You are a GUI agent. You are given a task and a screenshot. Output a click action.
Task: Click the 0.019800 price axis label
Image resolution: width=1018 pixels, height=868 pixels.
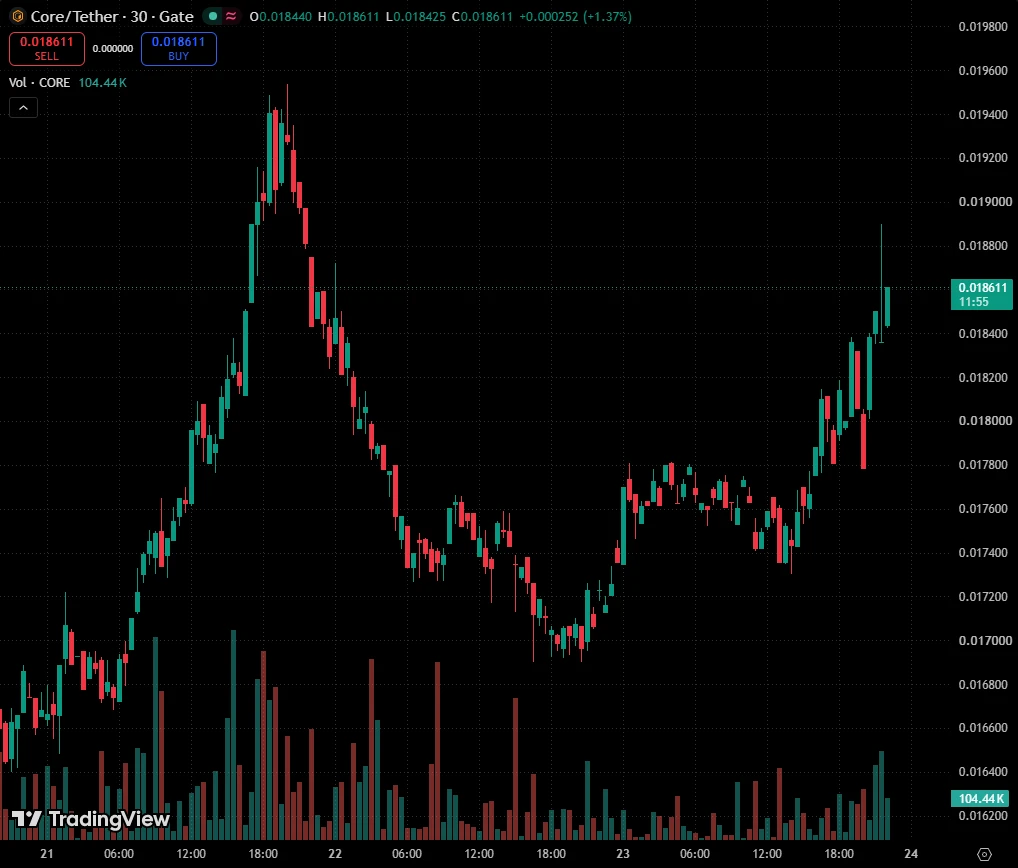pyautogui.click(x=985, y=27)
